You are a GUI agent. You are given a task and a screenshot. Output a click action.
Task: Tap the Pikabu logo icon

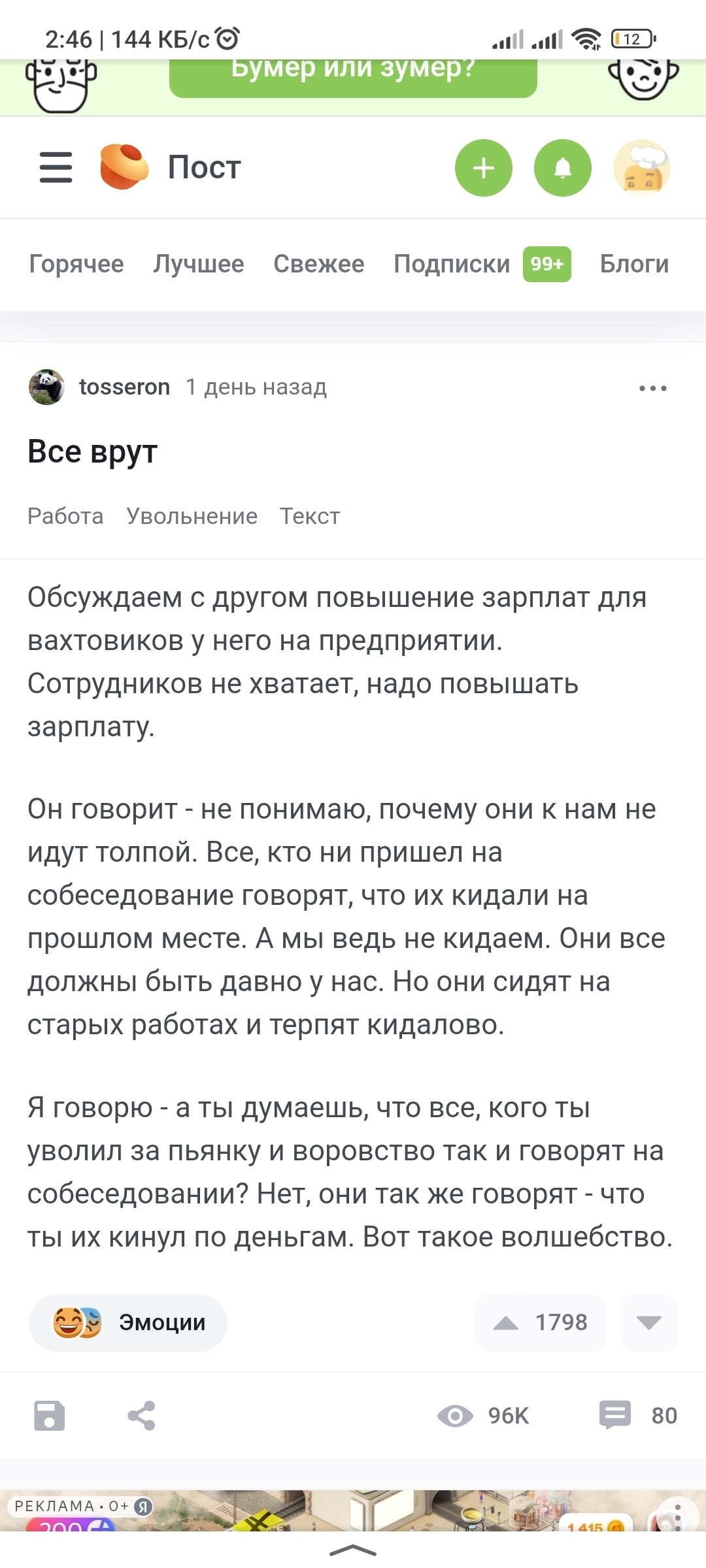124,167
